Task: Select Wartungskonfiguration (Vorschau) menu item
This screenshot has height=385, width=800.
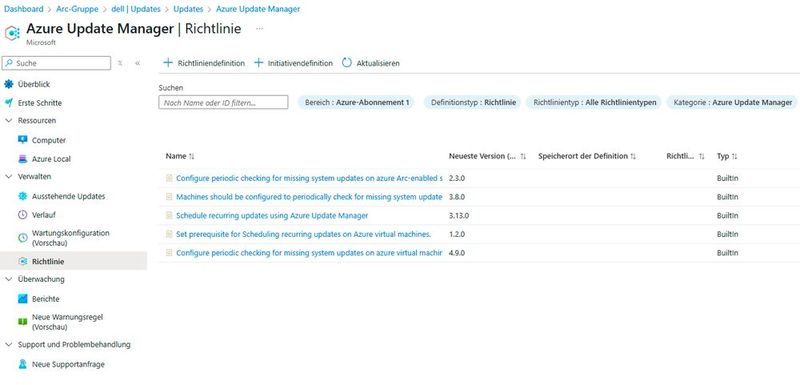Action: [x=71, y=238]
